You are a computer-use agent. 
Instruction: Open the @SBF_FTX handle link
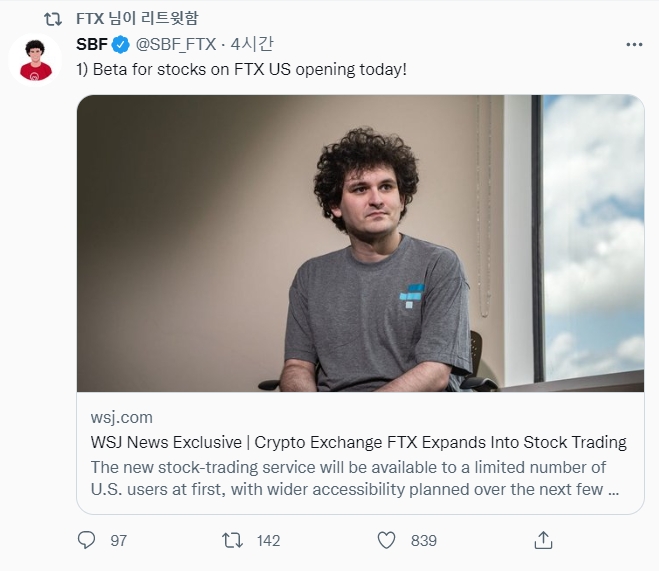pyautogui.click(x=176, y=44)
